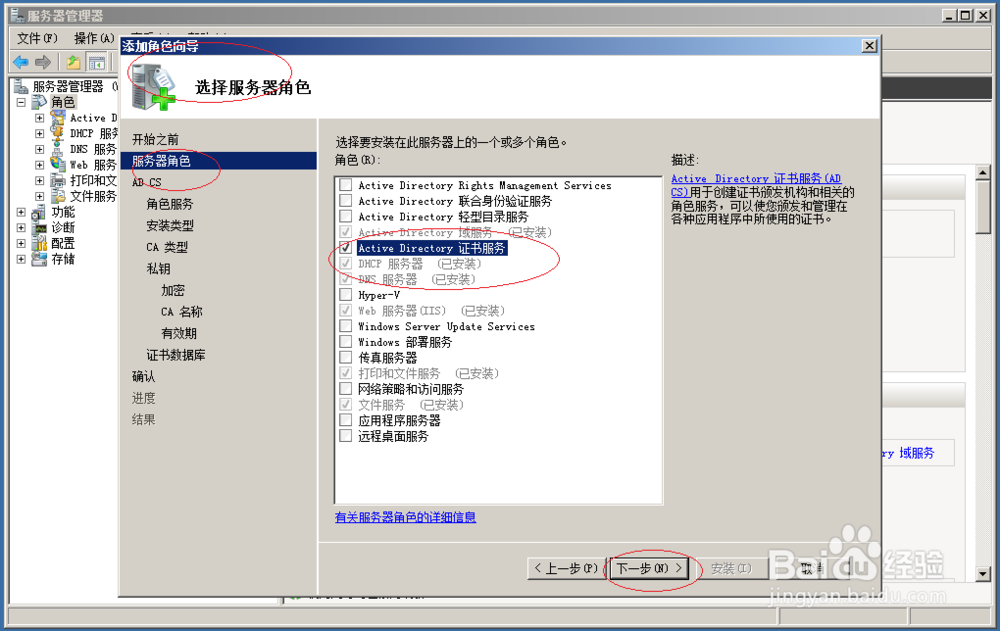The height and width of the screenshot is (631, 1000).
Task: Click the 上一步(P) button
Action: [567, 568]
